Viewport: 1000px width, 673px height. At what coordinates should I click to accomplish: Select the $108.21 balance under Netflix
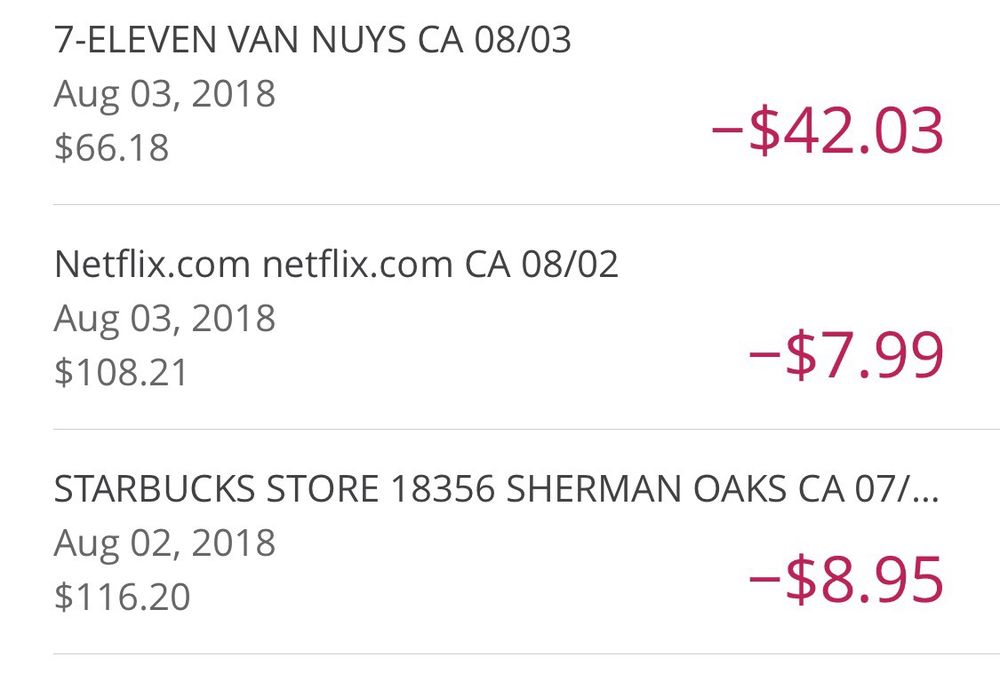(122, 372)
